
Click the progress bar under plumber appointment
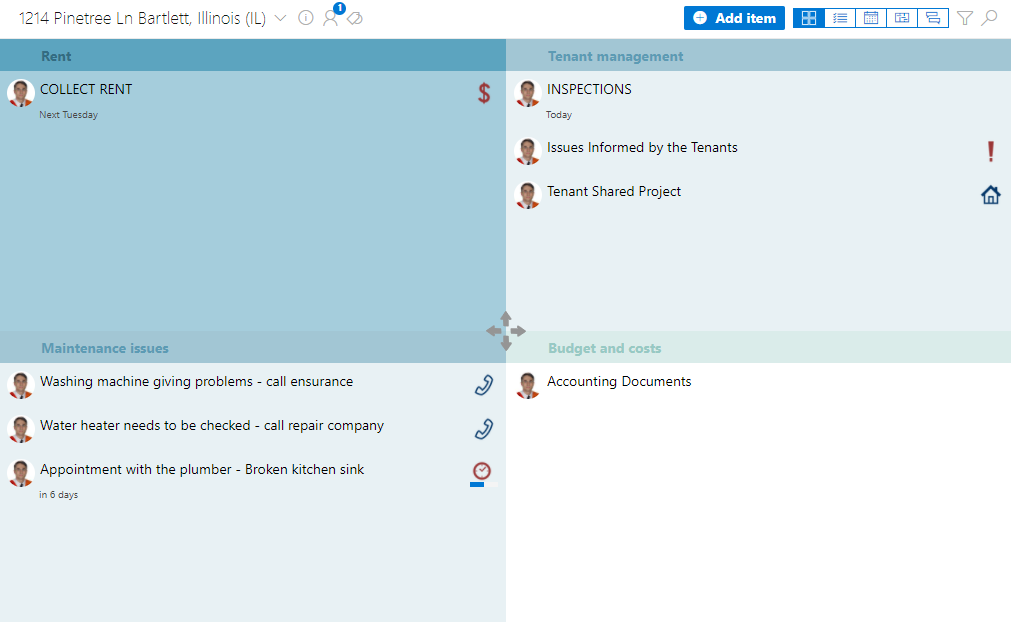click(x=483, y=485)
